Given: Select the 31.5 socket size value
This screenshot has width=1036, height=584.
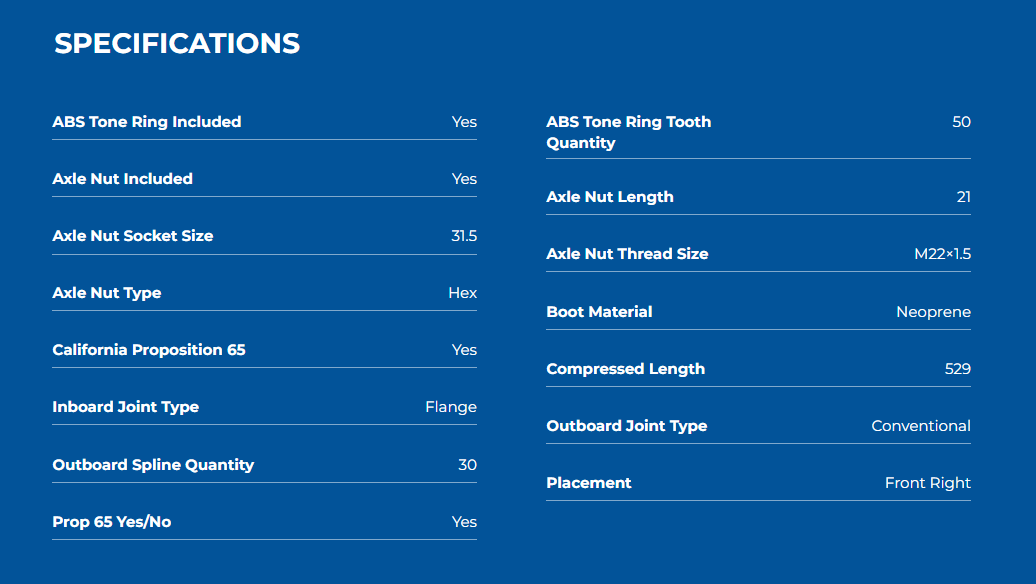Looking at the screenshot, I should 464,236.
